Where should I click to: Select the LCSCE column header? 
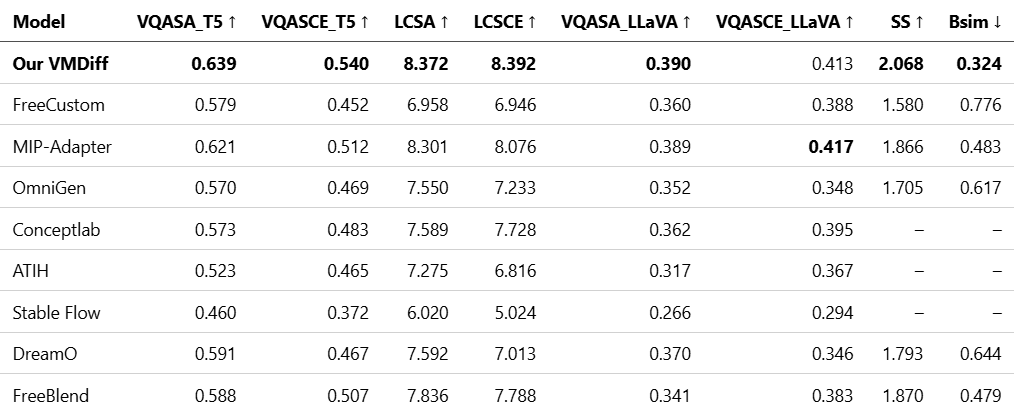click(504, 21)
